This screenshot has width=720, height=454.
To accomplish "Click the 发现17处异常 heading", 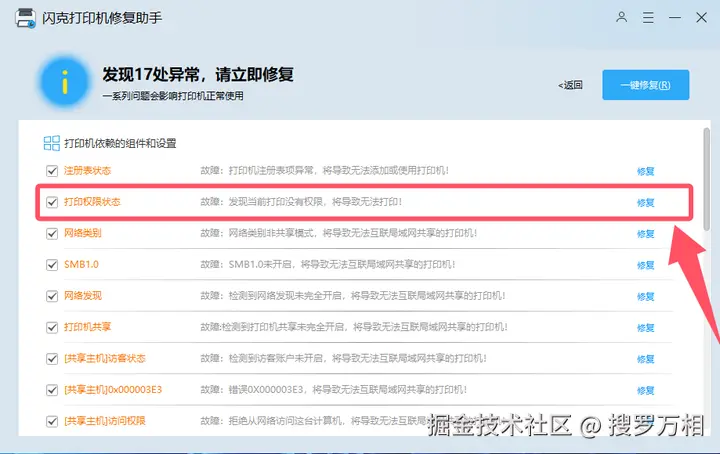I will [198, 74].
